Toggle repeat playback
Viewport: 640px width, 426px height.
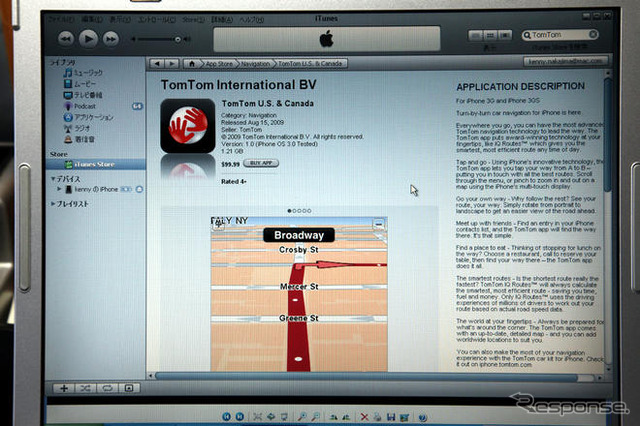click(107, 388)
